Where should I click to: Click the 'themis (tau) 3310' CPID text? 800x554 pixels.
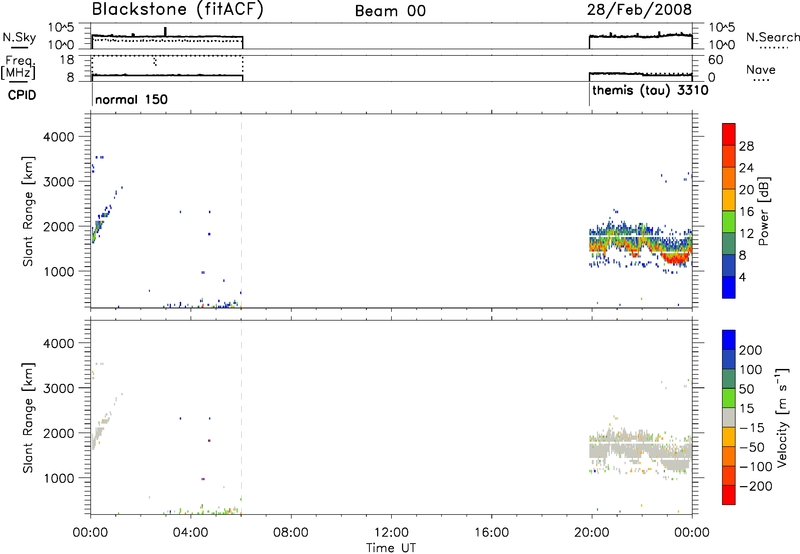pyautogui.click(x=650, y=91)
